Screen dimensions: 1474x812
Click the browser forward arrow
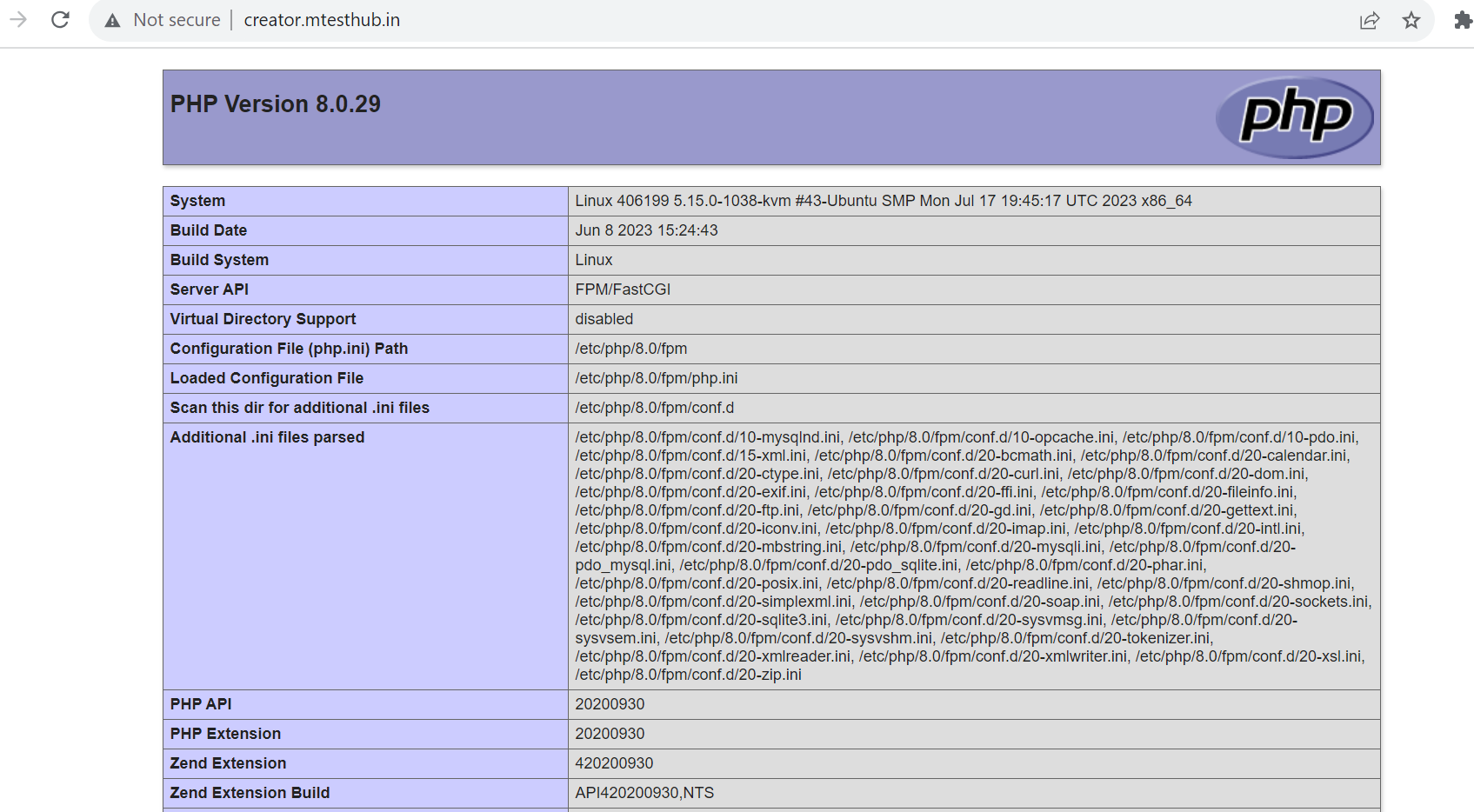[x=18, y=19]
